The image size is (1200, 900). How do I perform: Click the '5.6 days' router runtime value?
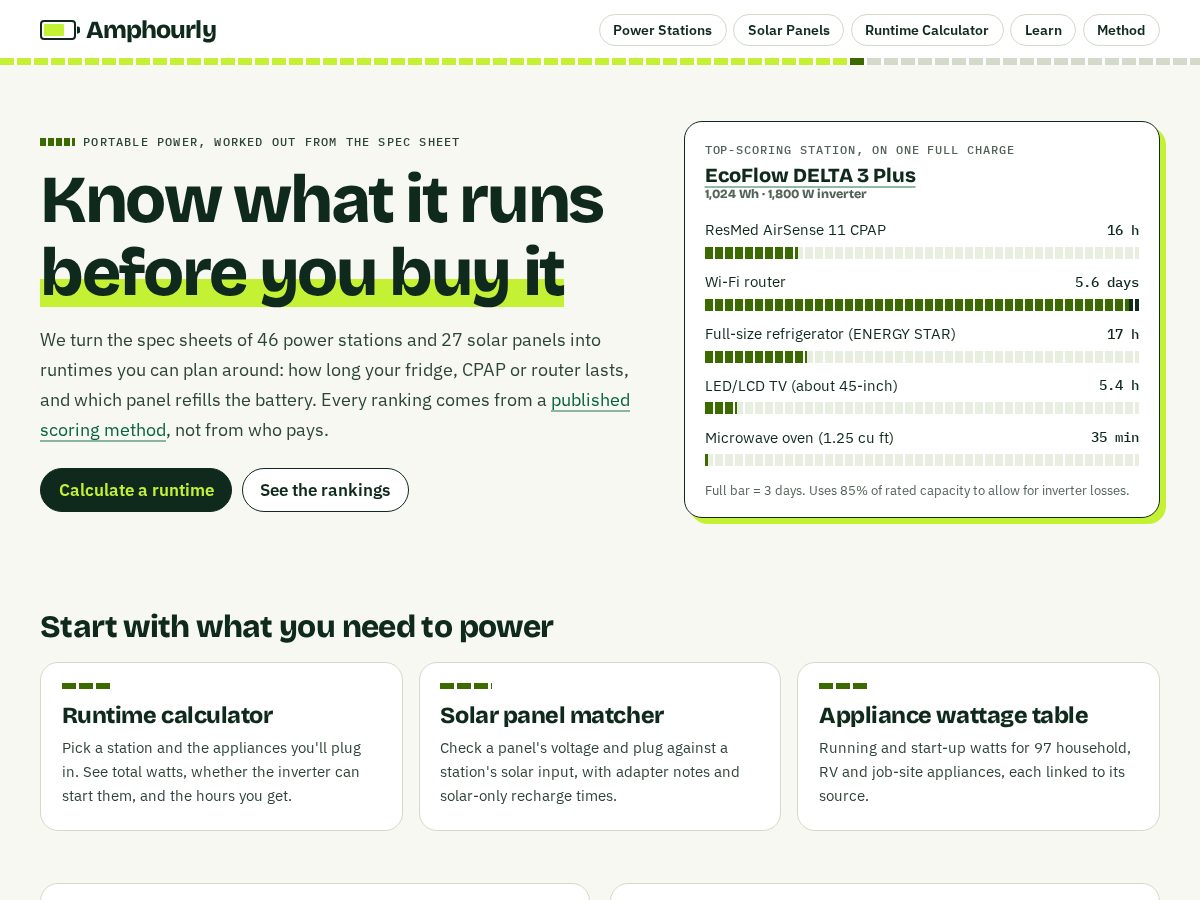click(x=1107, y=282)
